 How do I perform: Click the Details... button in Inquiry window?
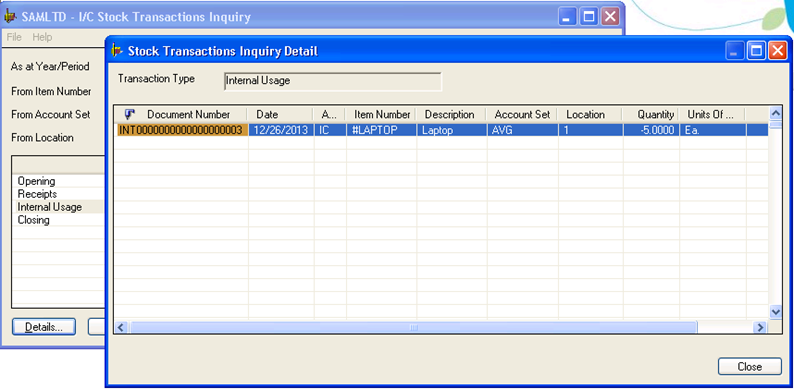point(44,327)
